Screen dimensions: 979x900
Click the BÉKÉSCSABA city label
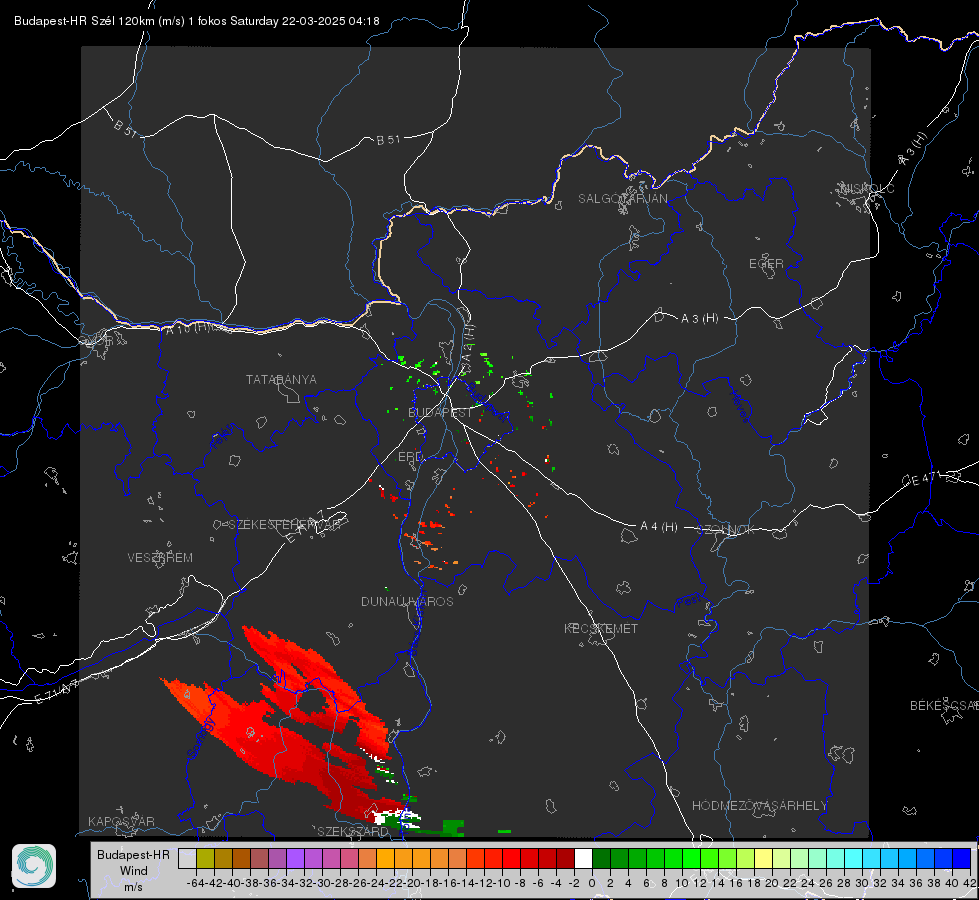943,706
